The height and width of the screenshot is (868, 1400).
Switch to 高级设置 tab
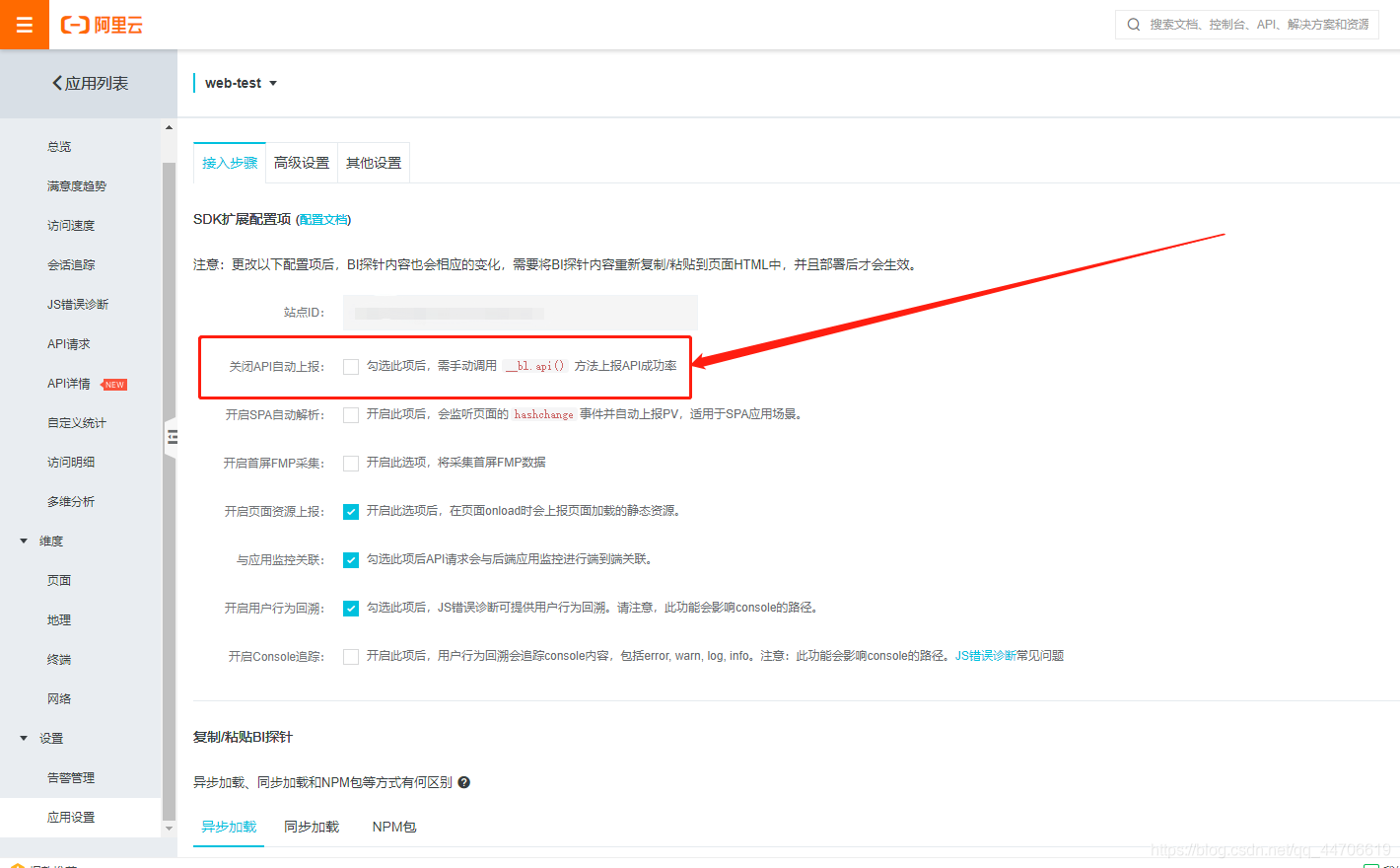coord(302,163)
